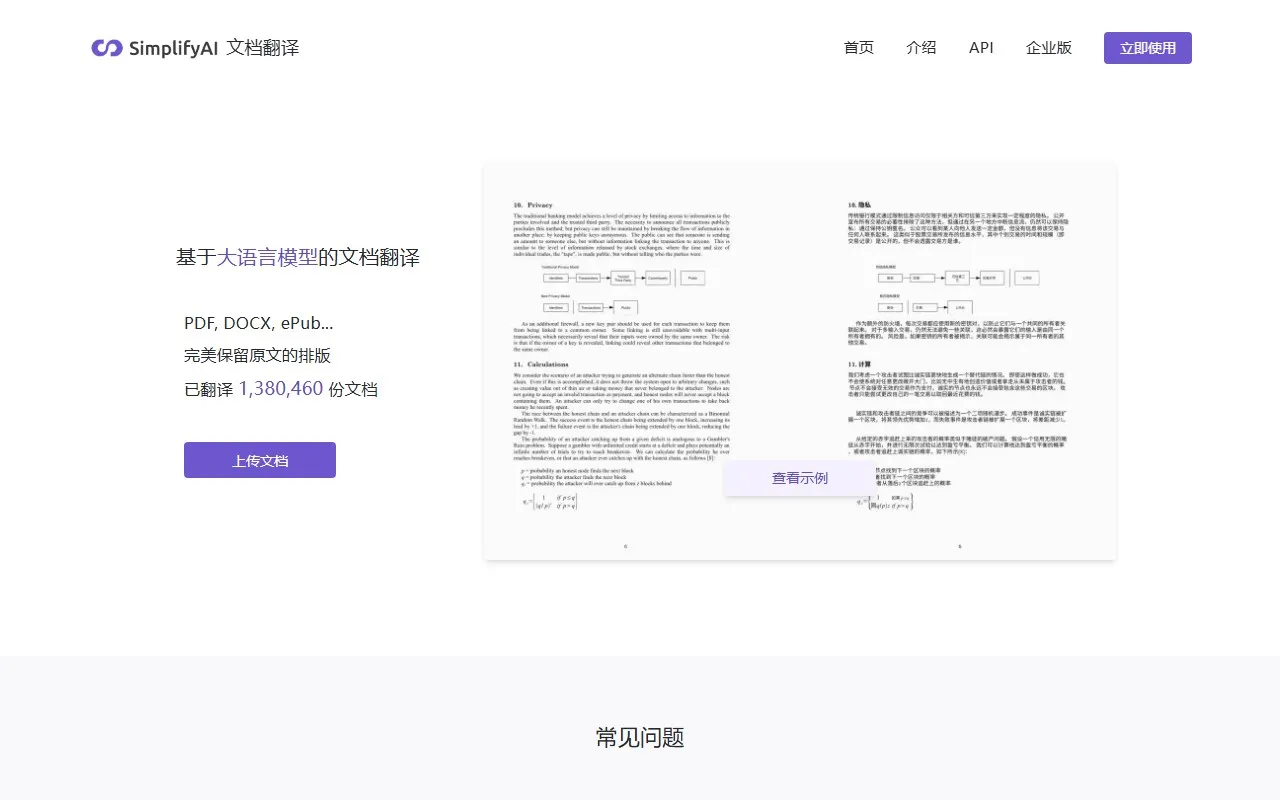Click the 查看示例 example button
1280x800 pixels.
click(799, 478)
